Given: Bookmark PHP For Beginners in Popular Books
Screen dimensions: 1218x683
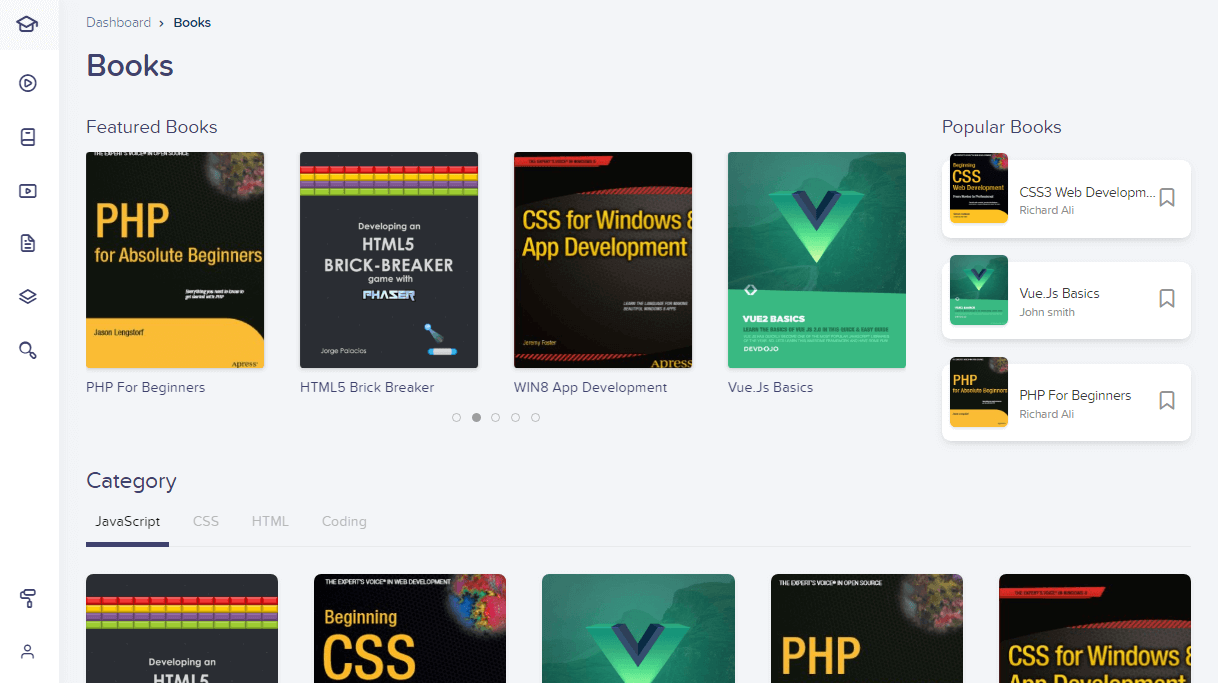Looking at the screenshot, I should coord(1166,401).
